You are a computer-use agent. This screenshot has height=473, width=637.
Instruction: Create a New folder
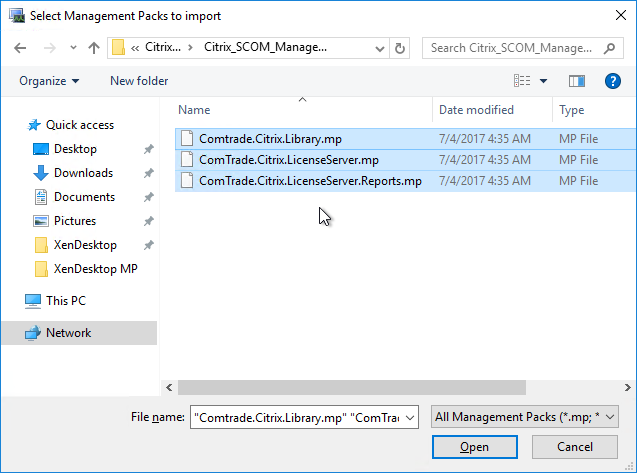(139, 81)
